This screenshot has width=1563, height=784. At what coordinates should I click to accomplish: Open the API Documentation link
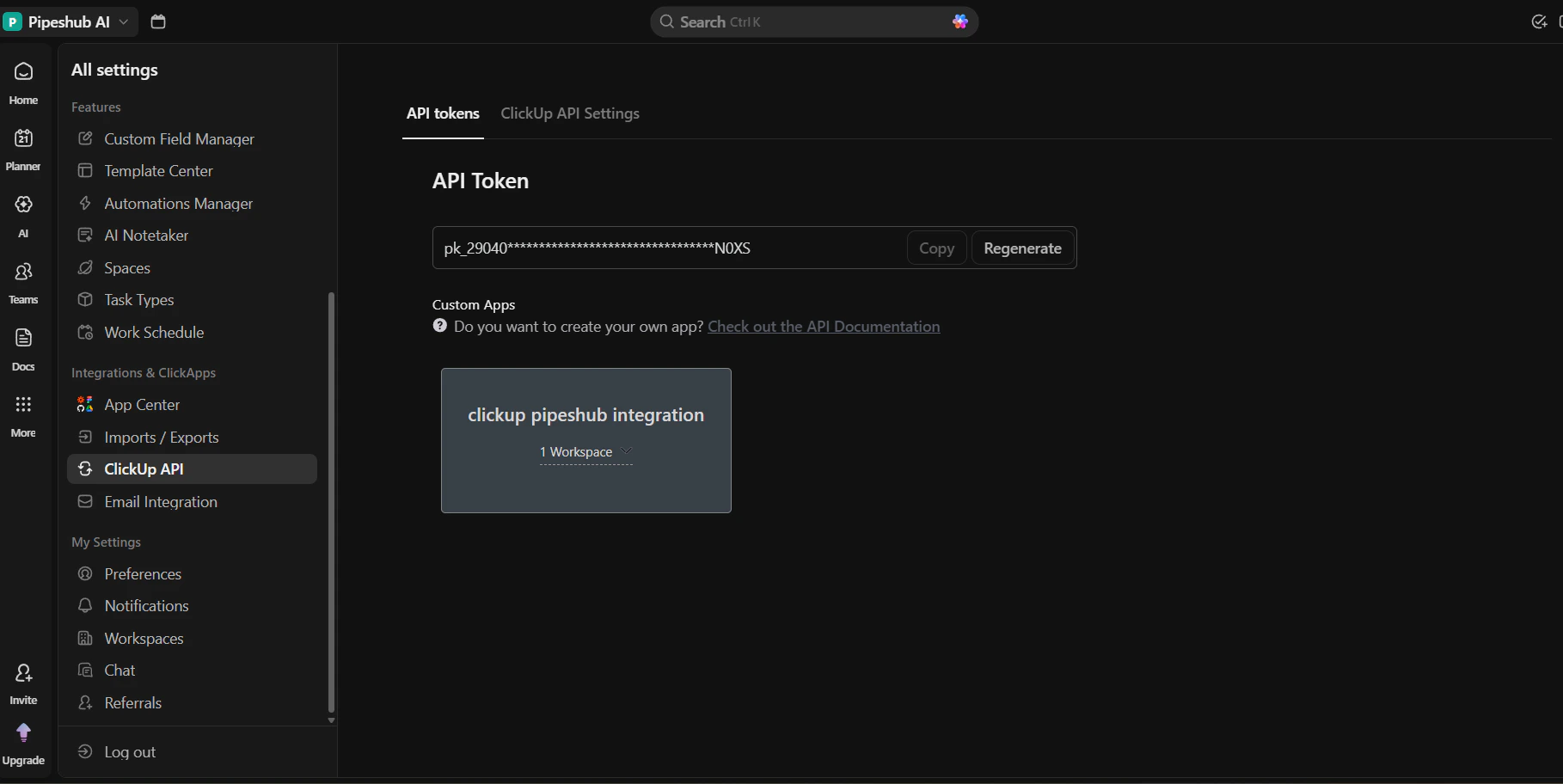pyautogui.click(x=823, y=327)
